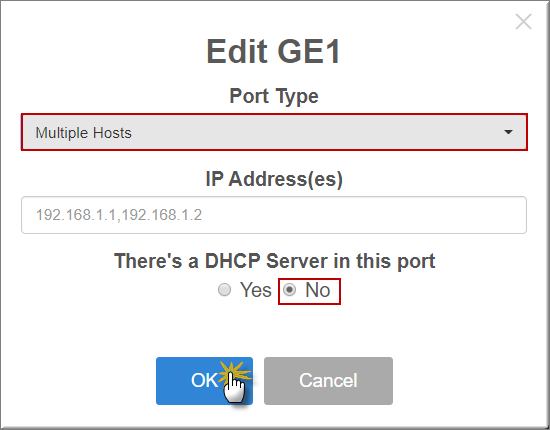
Task: Focus the IP Address(es) input field
Action: click(274, 215)
